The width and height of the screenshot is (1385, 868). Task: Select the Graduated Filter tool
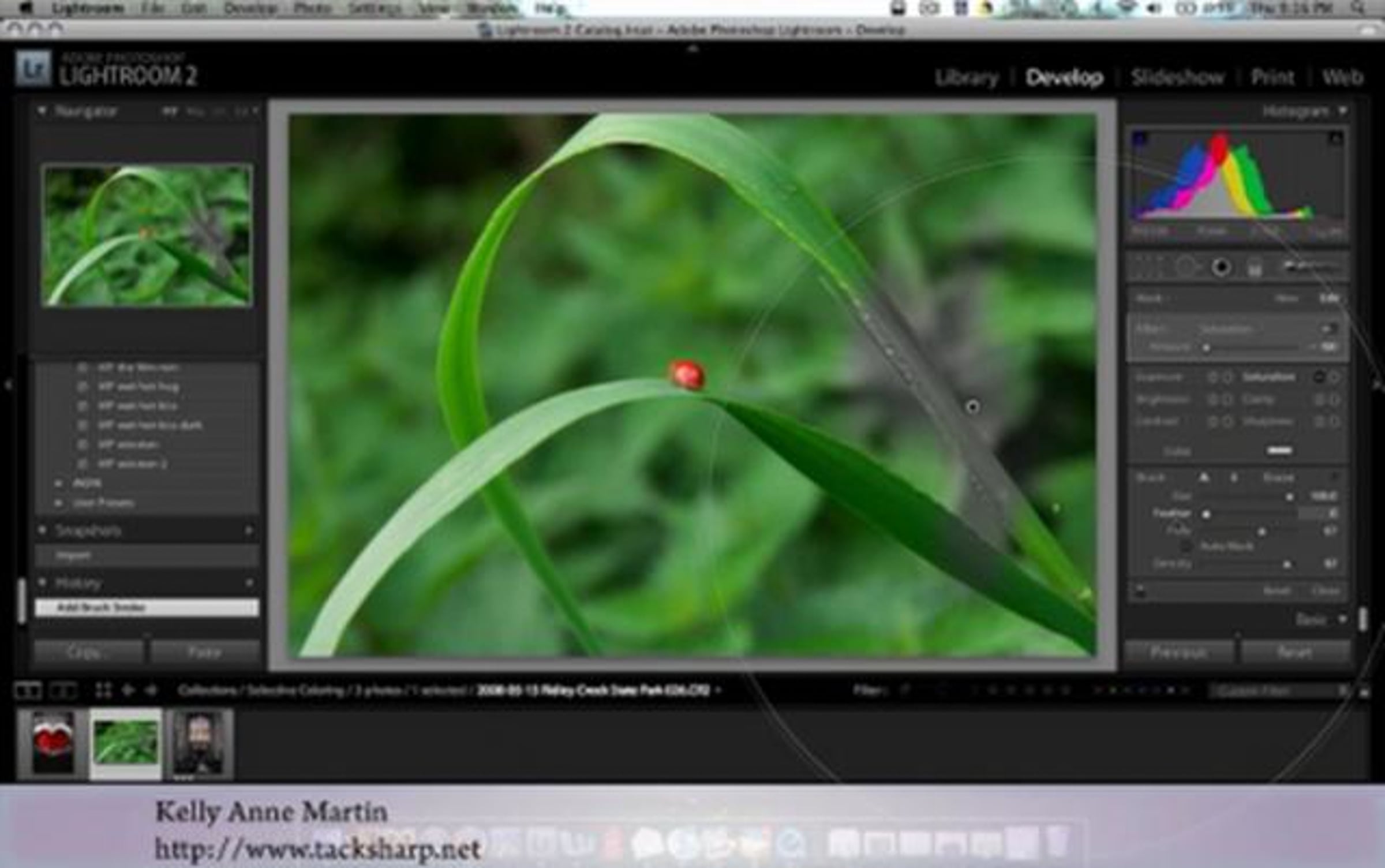click(x=1254, y=268)
